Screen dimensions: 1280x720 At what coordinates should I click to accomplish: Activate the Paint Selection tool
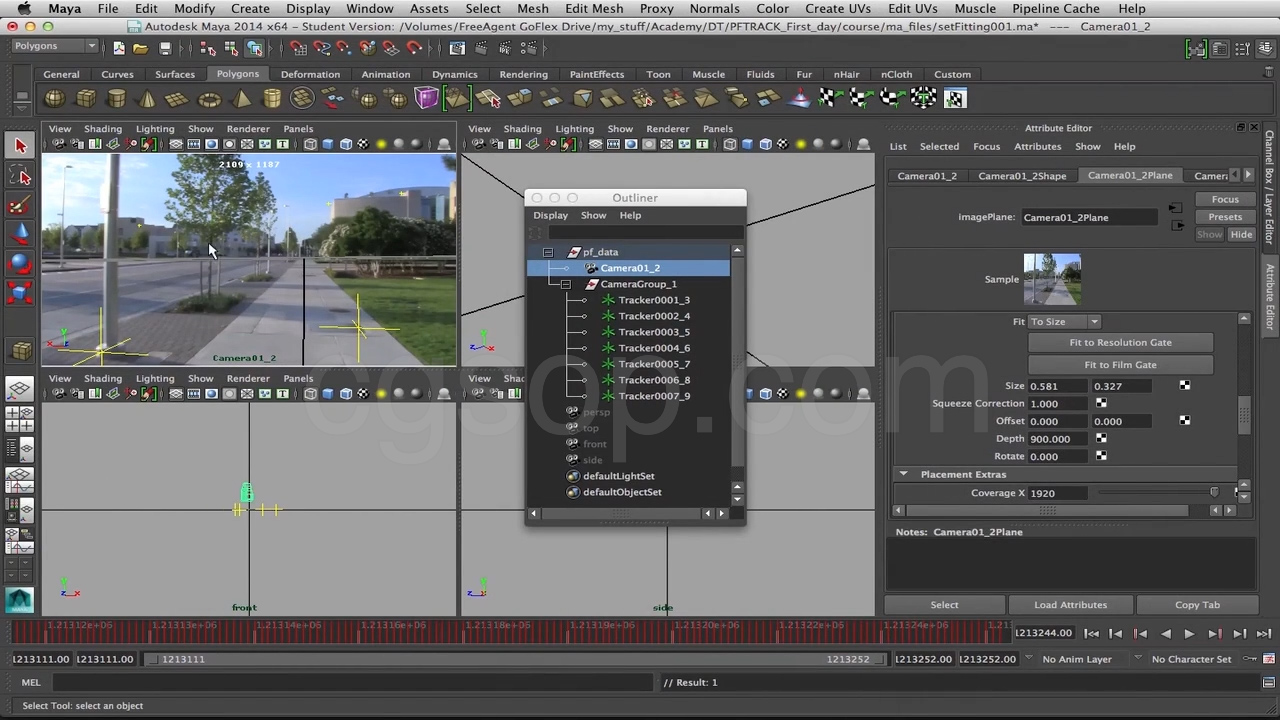[20, 206]
